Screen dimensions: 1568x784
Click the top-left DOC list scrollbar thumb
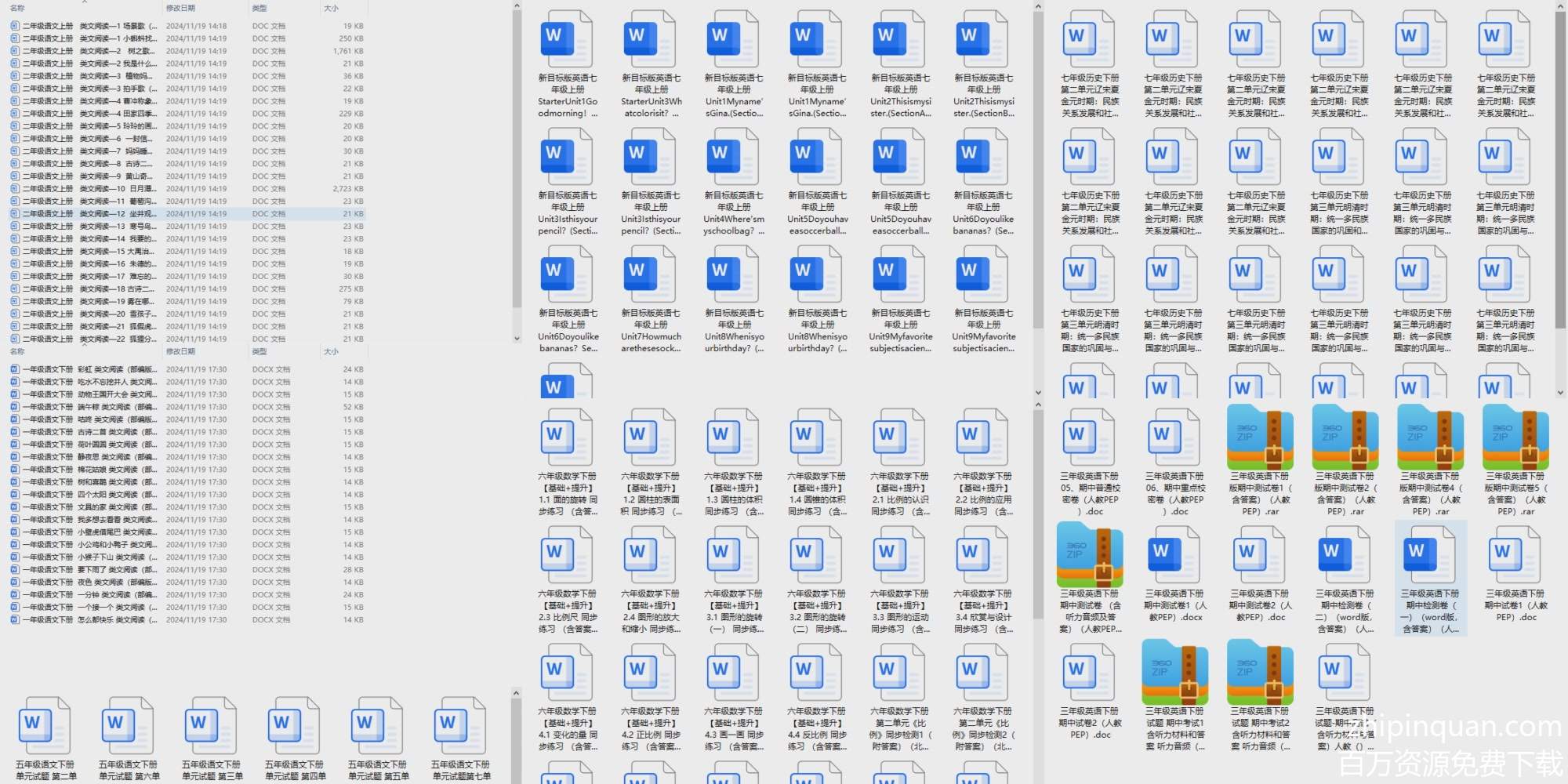point(517,157)
